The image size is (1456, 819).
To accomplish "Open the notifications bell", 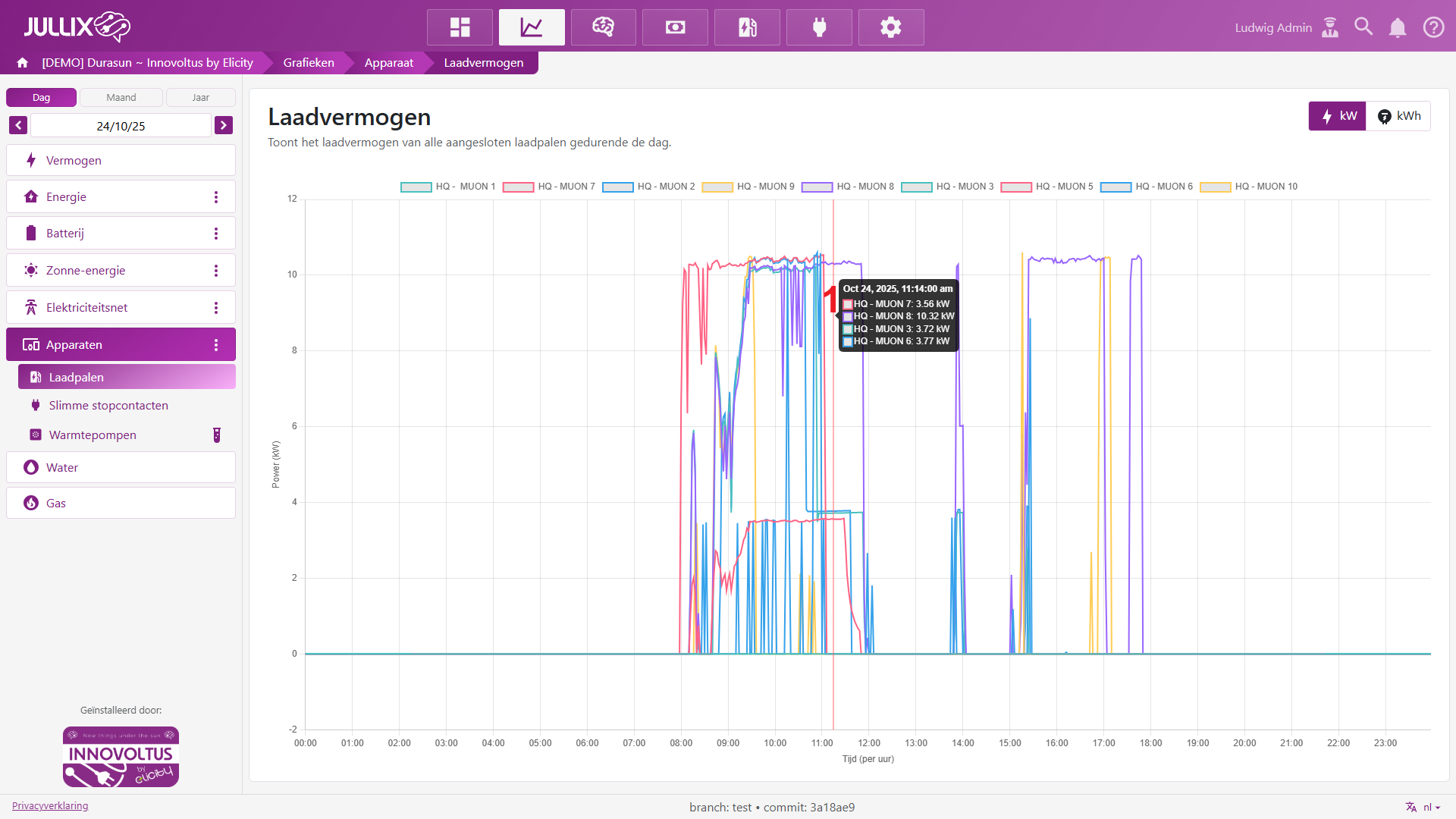I will click(x=1398, y=28).
